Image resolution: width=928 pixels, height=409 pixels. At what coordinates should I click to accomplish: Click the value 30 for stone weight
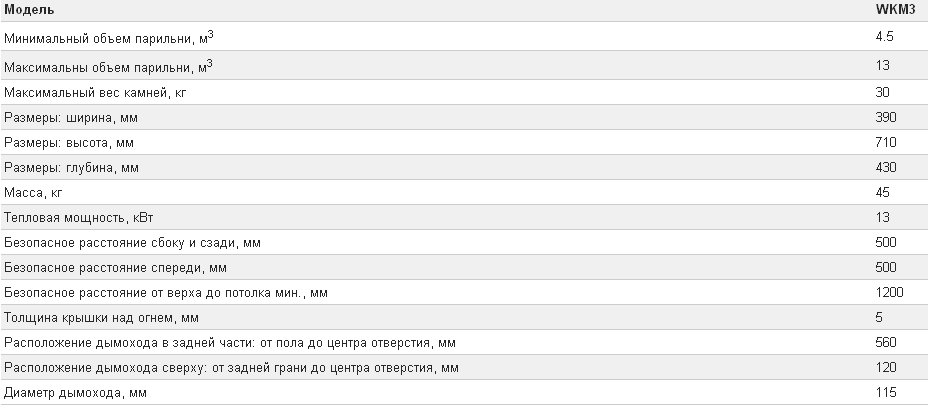(882, 92)
